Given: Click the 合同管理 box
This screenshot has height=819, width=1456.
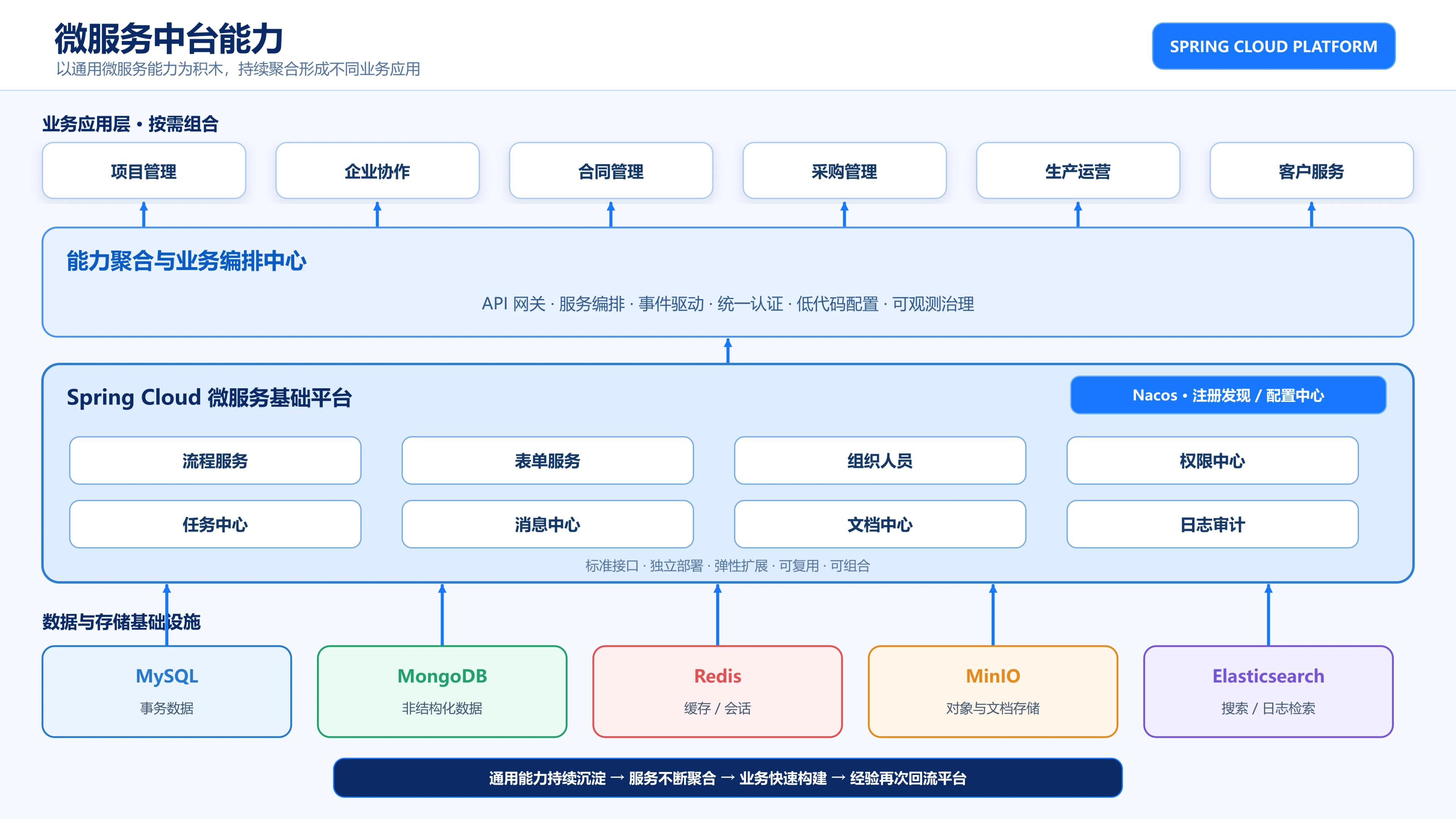Looking at the screenshot, I should tap(611, 171).
